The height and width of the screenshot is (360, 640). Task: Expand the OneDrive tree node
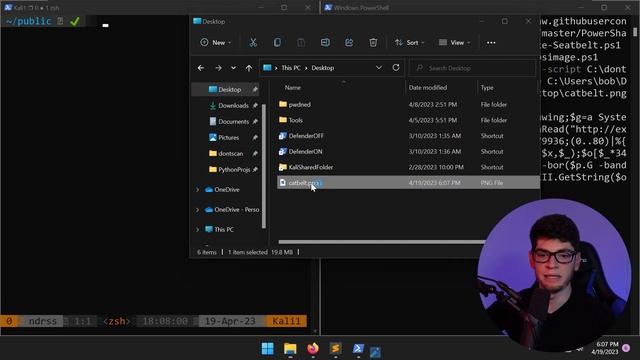tap(198, 190)
